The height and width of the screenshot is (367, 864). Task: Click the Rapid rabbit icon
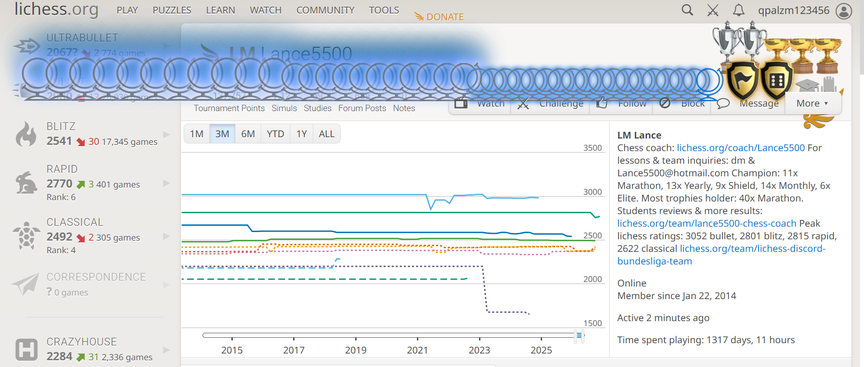point(26,182)
